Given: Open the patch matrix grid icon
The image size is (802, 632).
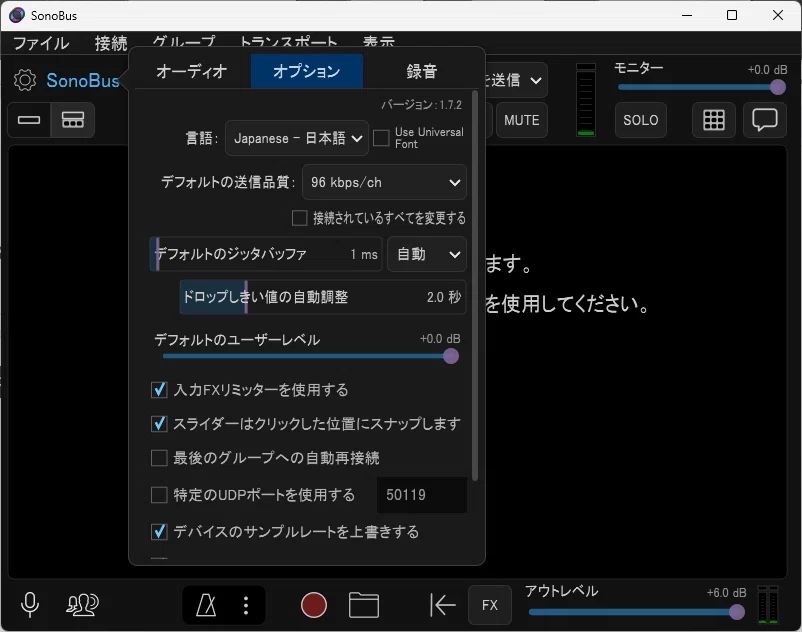Looking at the screenshot, I should (714, 120).
